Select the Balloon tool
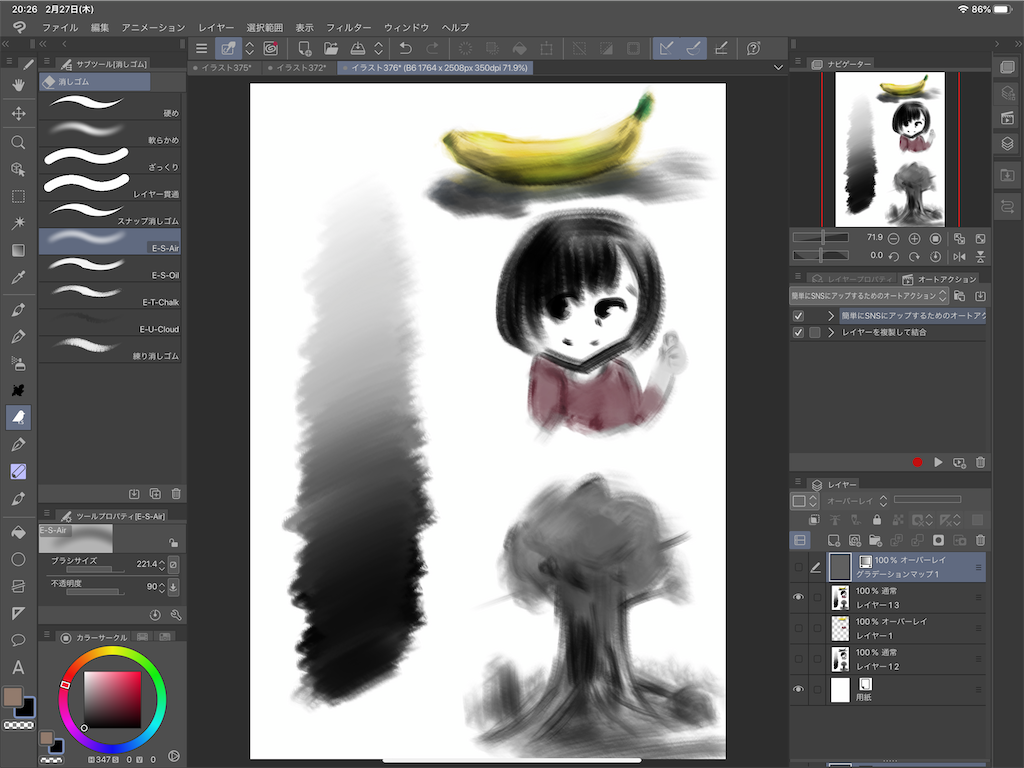The image size is (1024, 768). [x=18, y=640]
